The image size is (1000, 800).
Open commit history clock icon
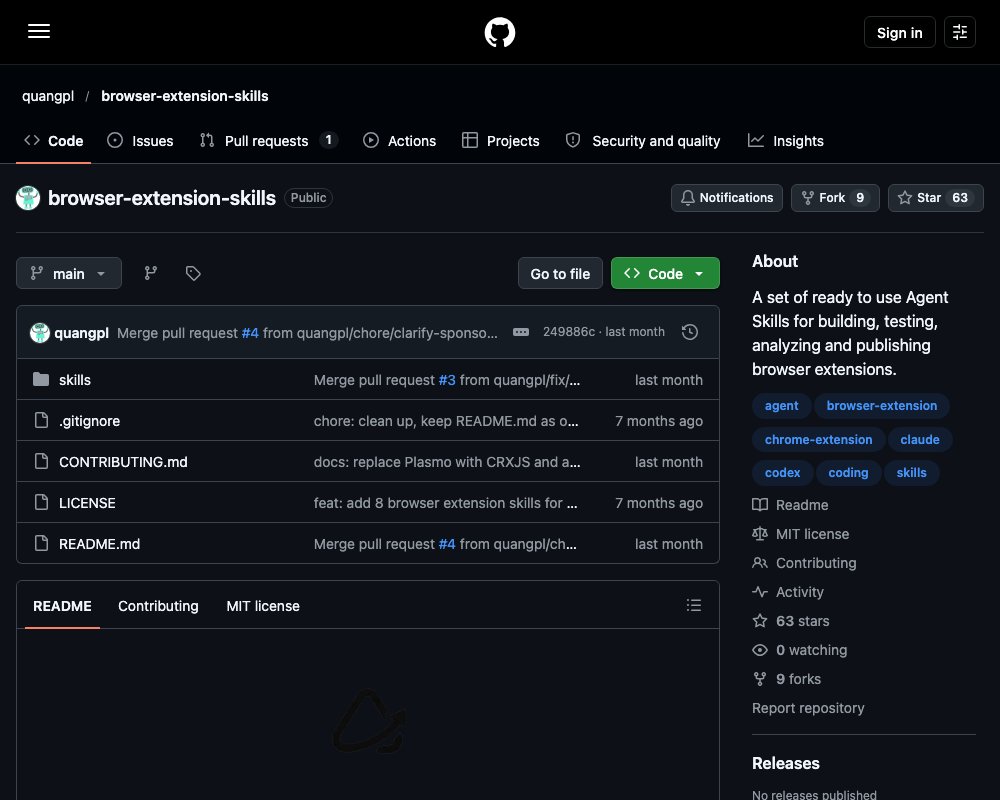tap(689, 332)
